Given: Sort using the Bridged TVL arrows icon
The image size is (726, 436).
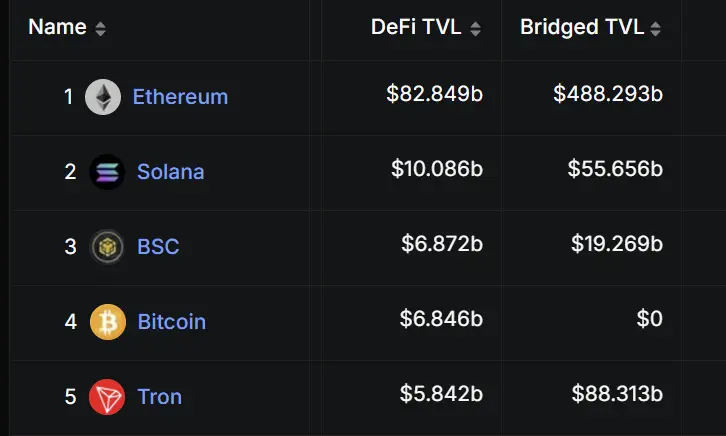Looking at the screenshot, I should coord(655,29).
